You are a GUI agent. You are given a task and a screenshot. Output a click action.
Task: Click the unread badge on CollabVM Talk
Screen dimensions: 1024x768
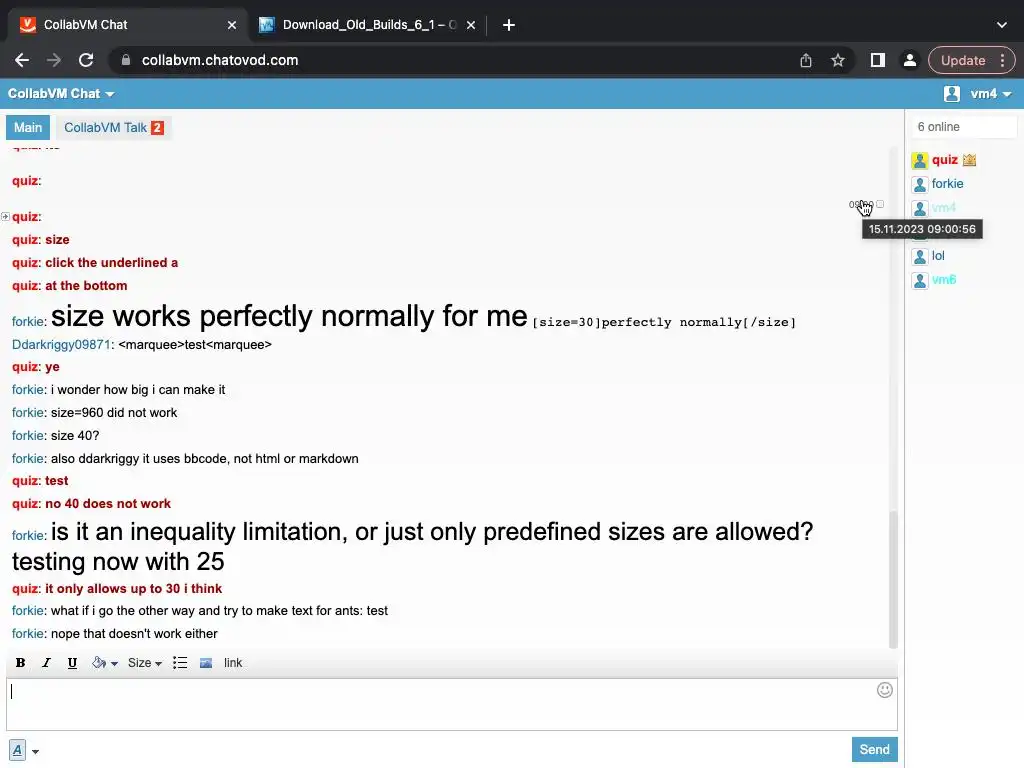coord(157,128)
